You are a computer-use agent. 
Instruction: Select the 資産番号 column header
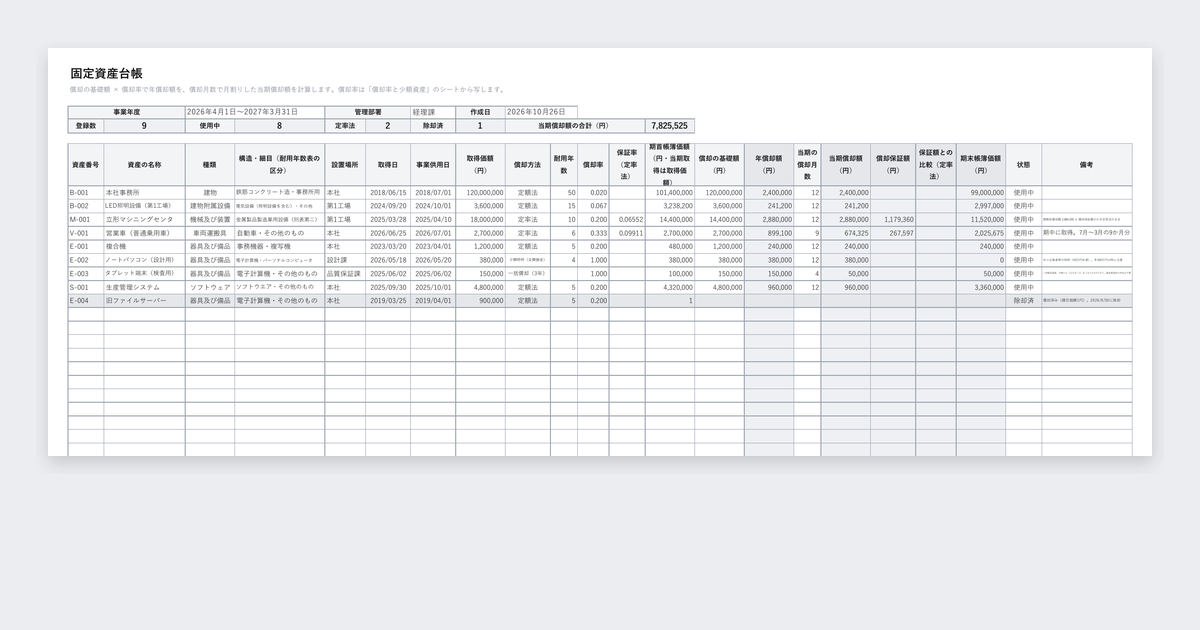pyautogui.click(x=86, y=164)
